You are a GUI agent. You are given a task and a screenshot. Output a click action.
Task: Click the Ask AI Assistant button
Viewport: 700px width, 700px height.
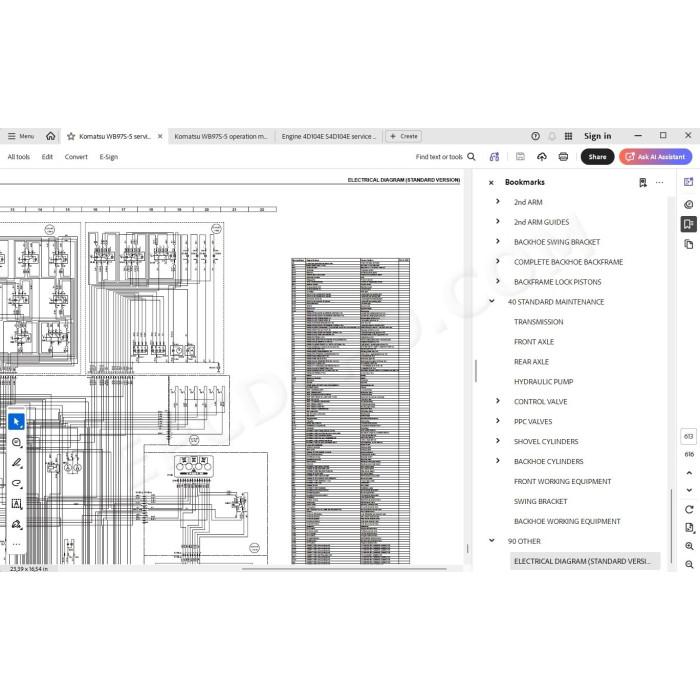[655, 157]
